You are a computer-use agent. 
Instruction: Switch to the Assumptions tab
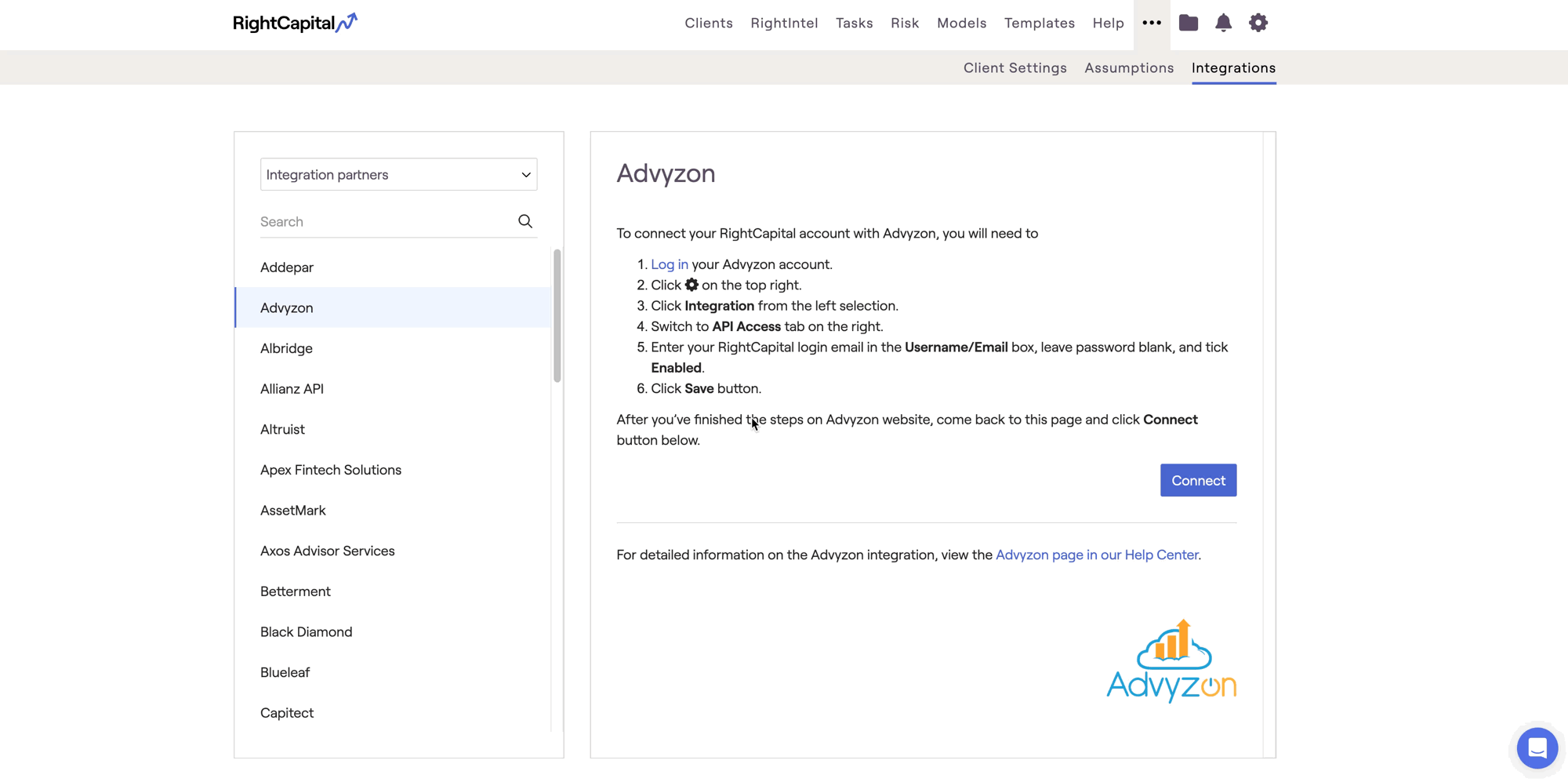pyautogui.click(x=1128, y=68)
